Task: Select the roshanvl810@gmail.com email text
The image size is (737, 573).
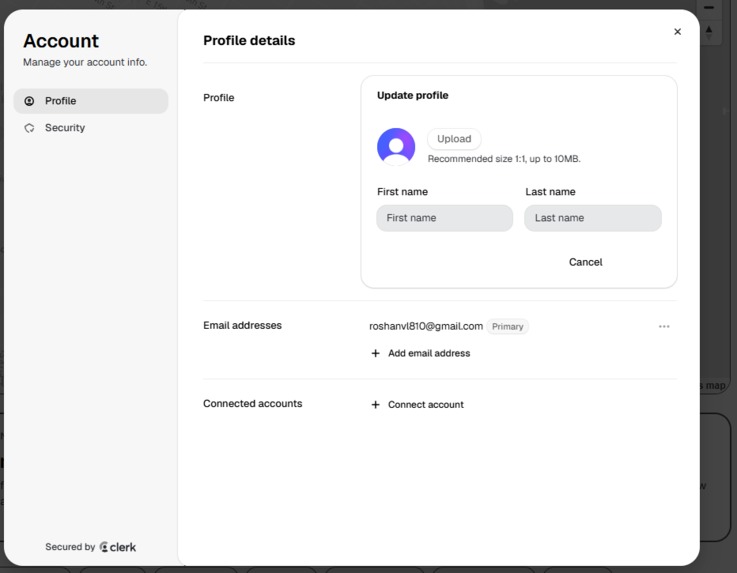Action: pos(426,326)
